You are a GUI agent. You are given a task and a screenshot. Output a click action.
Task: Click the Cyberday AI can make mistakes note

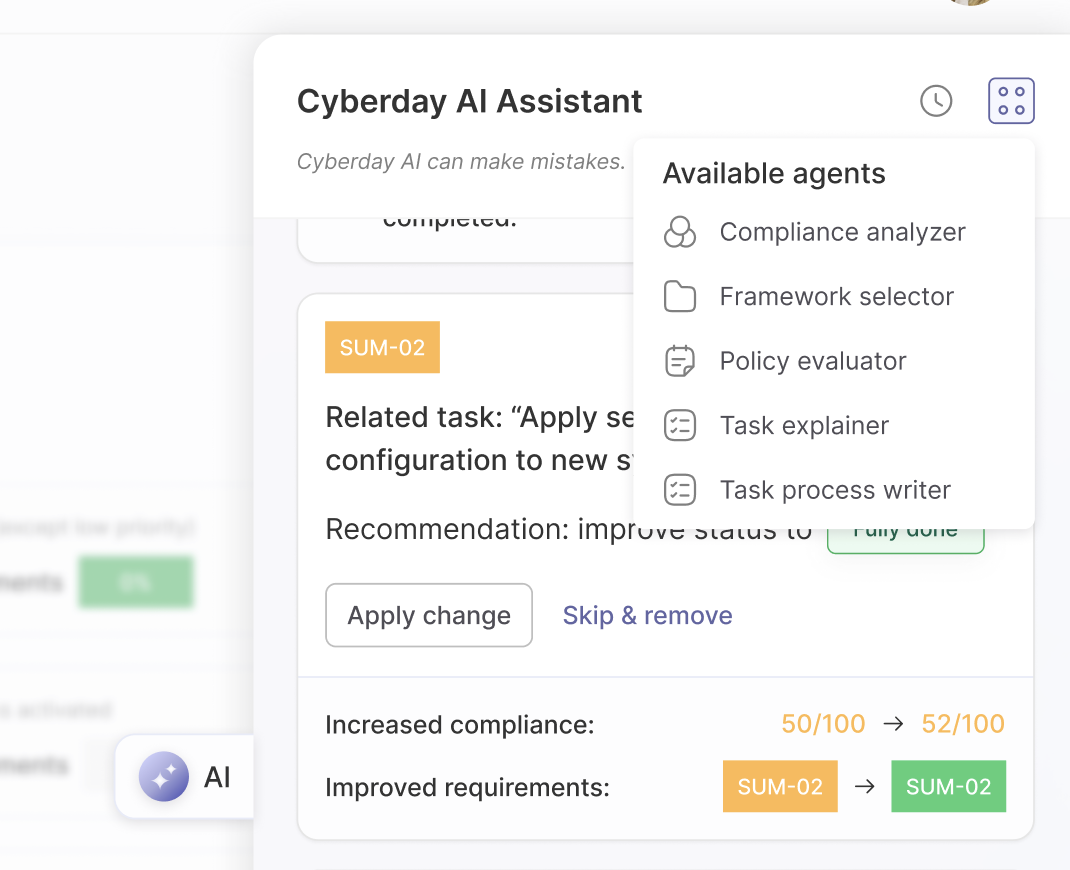461,162
